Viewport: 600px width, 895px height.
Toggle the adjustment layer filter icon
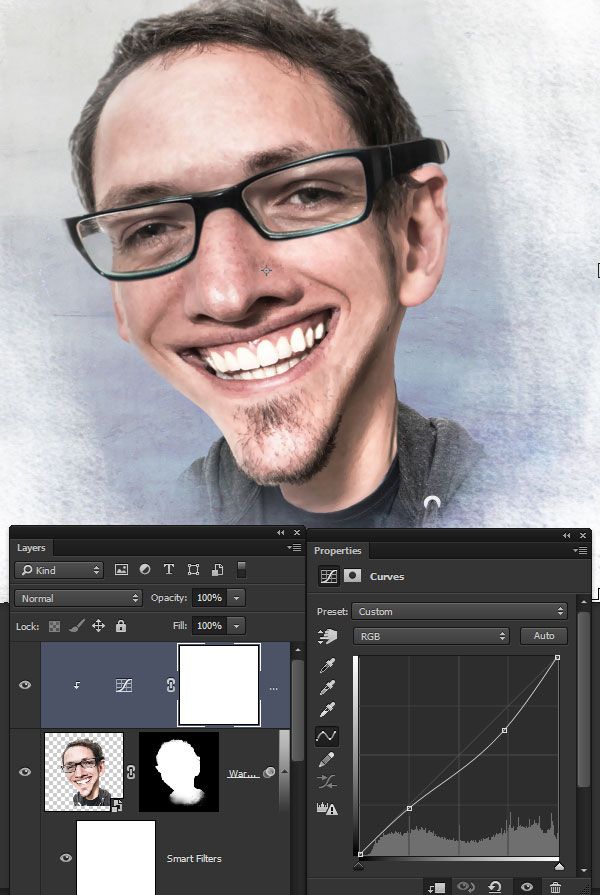(145, 569)
